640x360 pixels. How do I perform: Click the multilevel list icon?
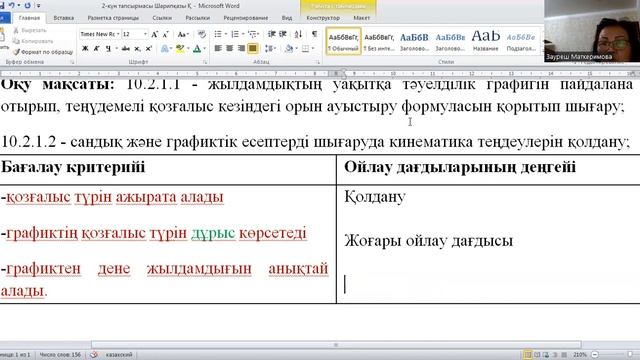252,34
